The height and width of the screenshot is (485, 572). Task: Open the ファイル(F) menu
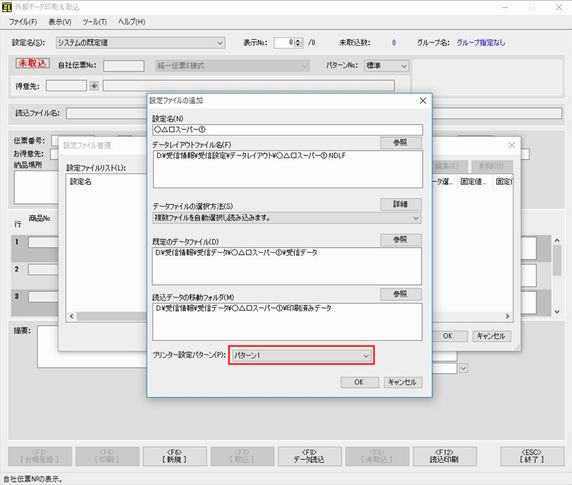[23, 22]
